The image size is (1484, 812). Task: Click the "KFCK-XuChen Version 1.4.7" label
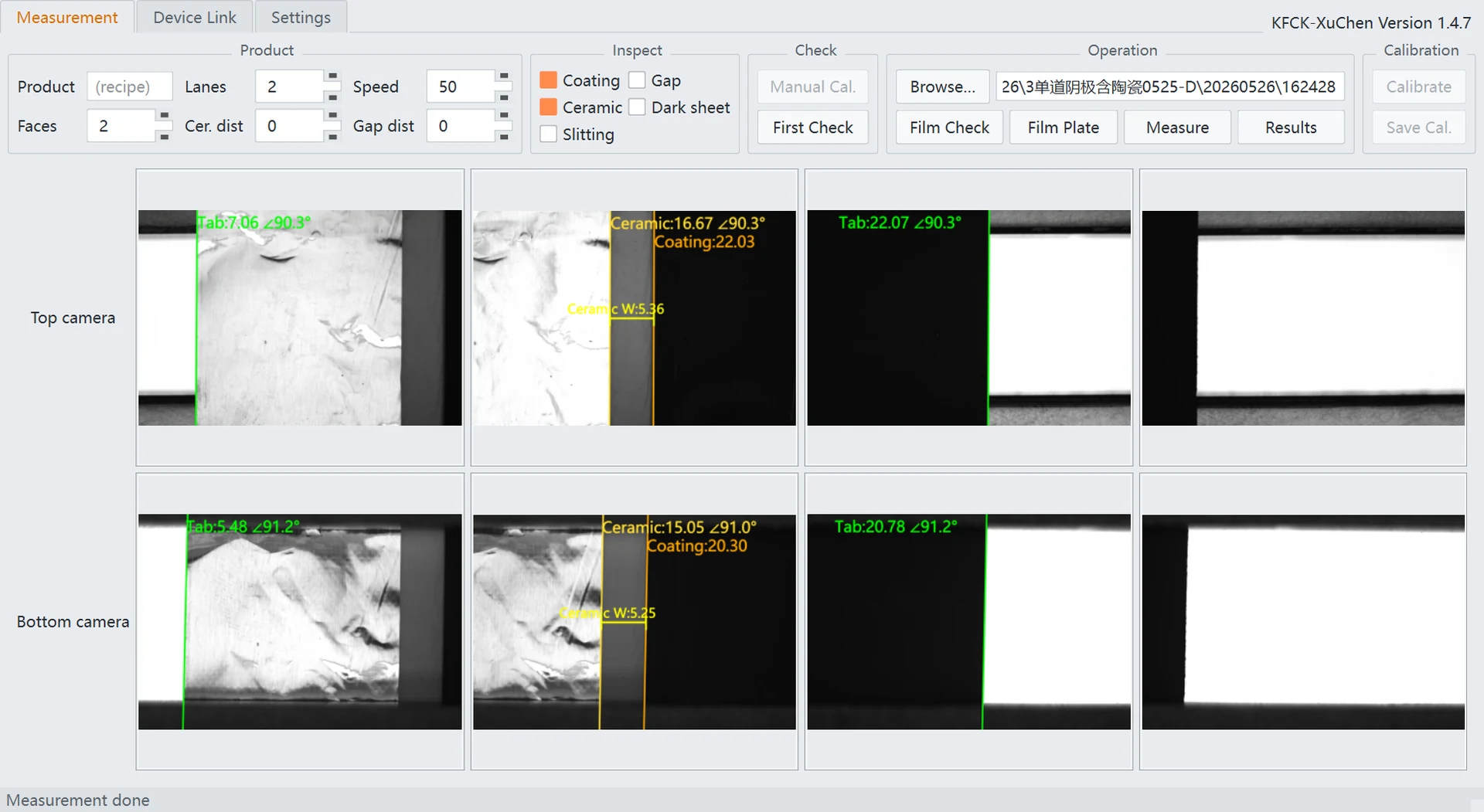point(1370,22)
